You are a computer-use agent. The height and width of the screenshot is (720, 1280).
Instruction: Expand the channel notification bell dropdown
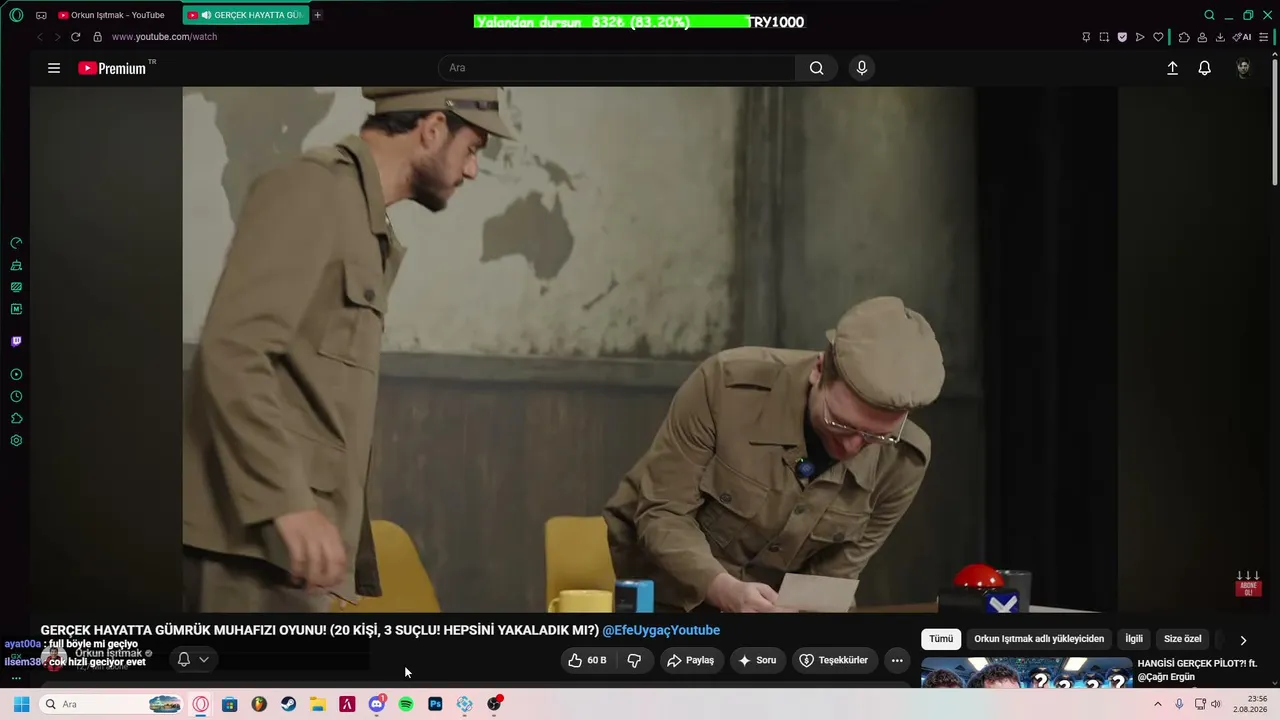tap(193, 659)
